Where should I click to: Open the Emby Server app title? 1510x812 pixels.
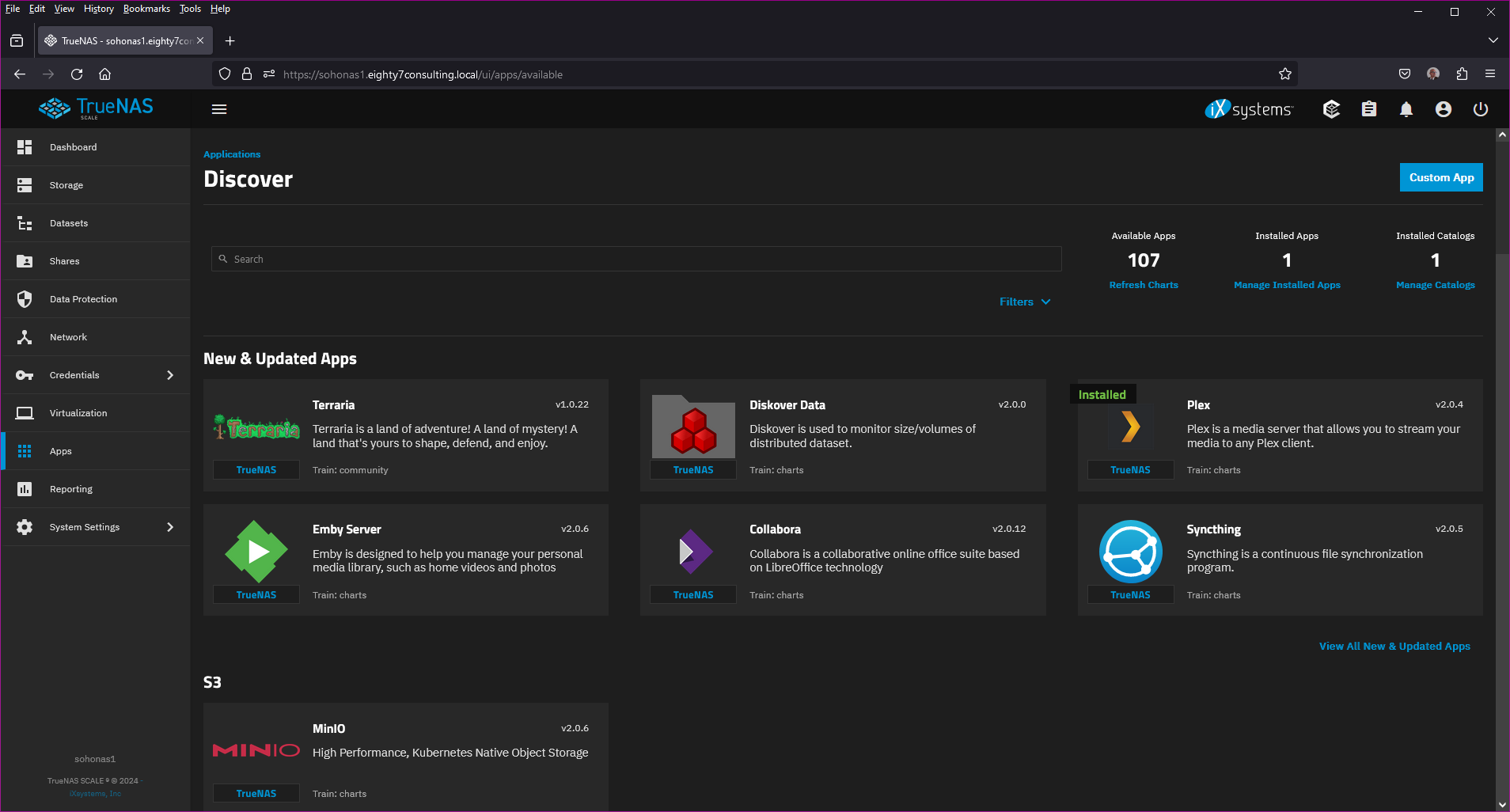point(347,529)
